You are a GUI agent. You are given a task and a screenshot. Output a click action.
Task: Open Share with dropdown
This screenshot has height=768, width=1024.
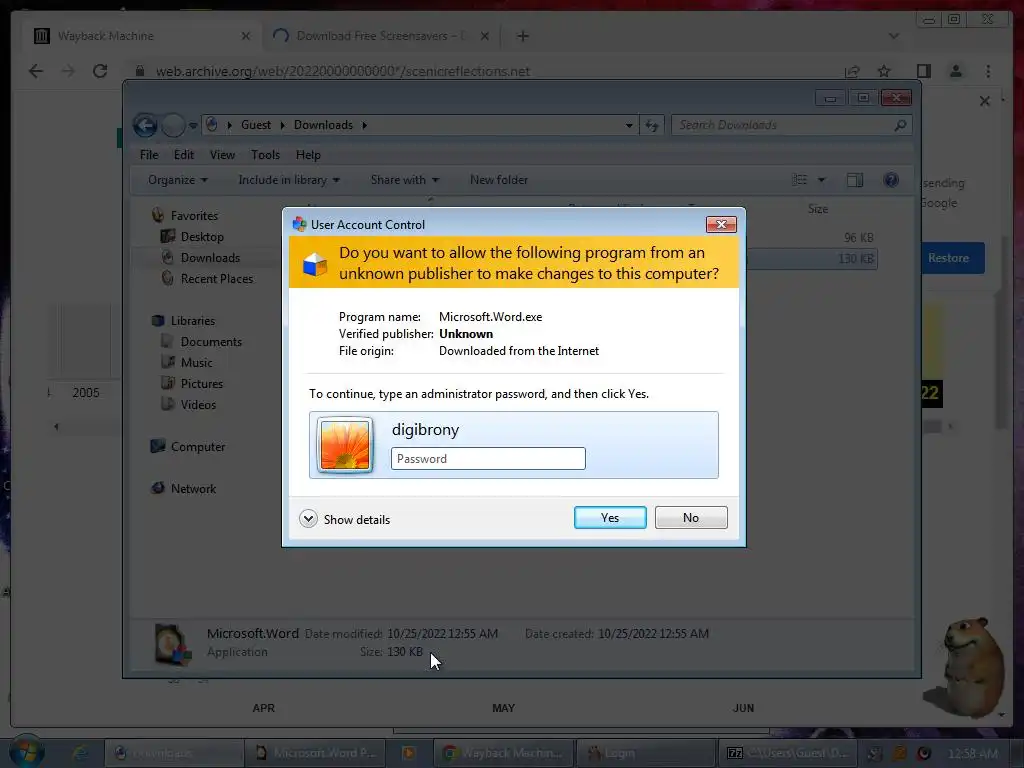405,180
